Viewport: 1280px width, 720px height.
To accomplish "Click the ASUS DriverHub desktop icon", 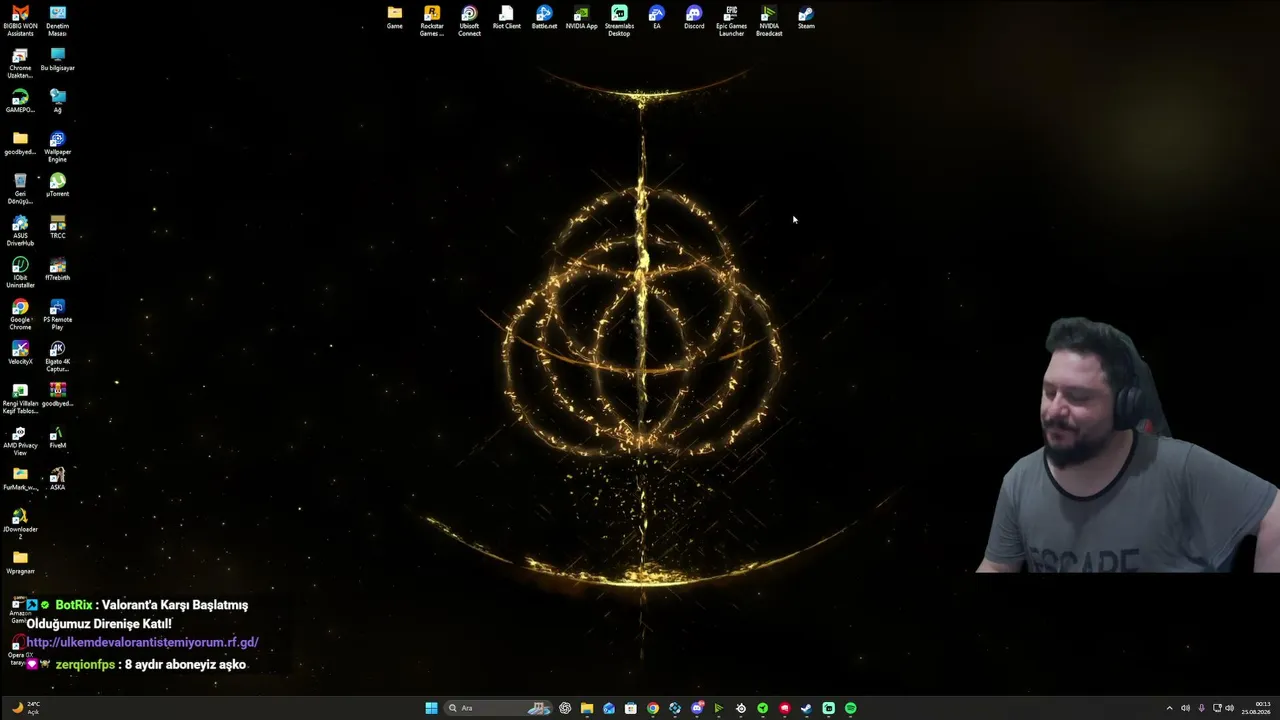I will pyautogui.click(x=20, y=231).
